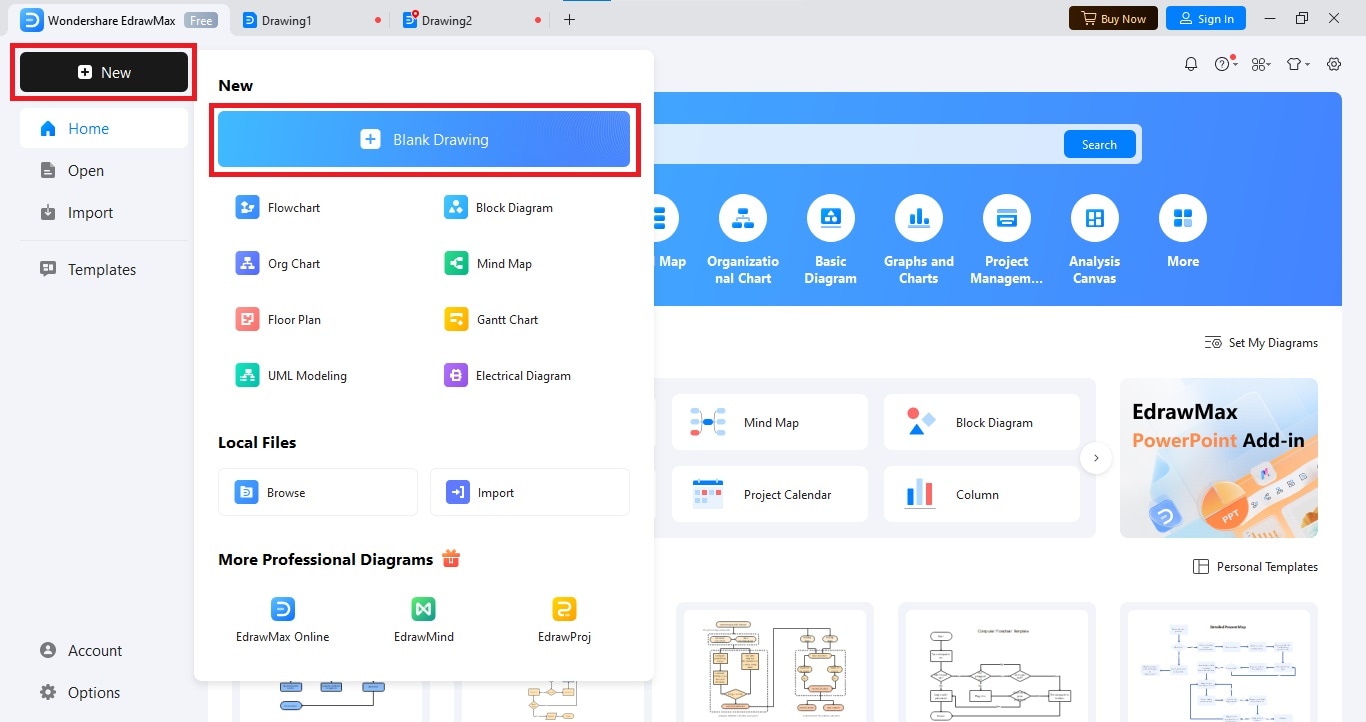Click the Free badge beside EdrawMax
The image size is (1366, 722).
click(202, 20)
